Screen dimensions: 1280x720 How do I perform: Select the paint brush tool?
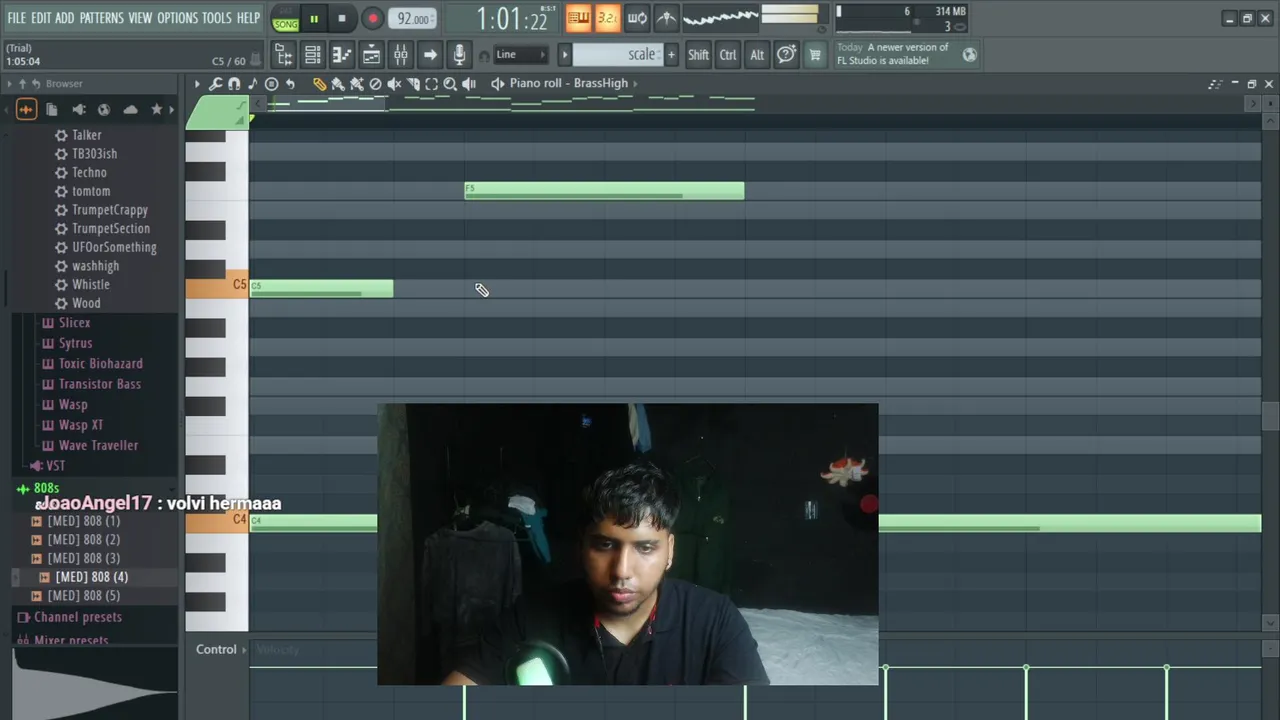coord(338,84)
